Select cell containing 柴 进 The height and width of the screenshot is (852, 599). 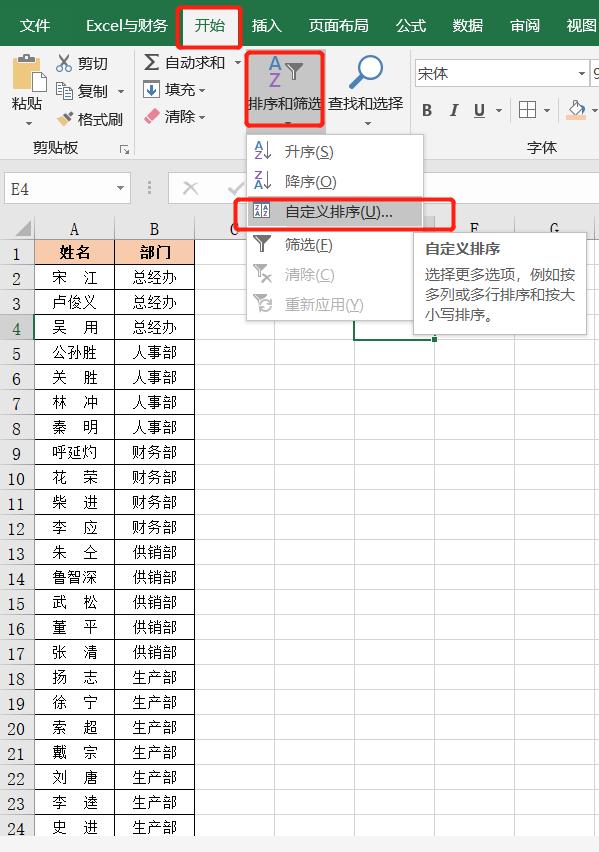point(74,503)
